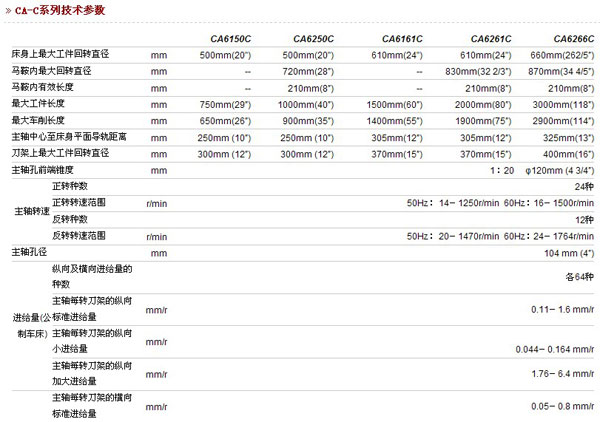Click the heading 'CA-C系列技术参数'
The height and width of the screenshot is (422, 600).
click(60, 10)
